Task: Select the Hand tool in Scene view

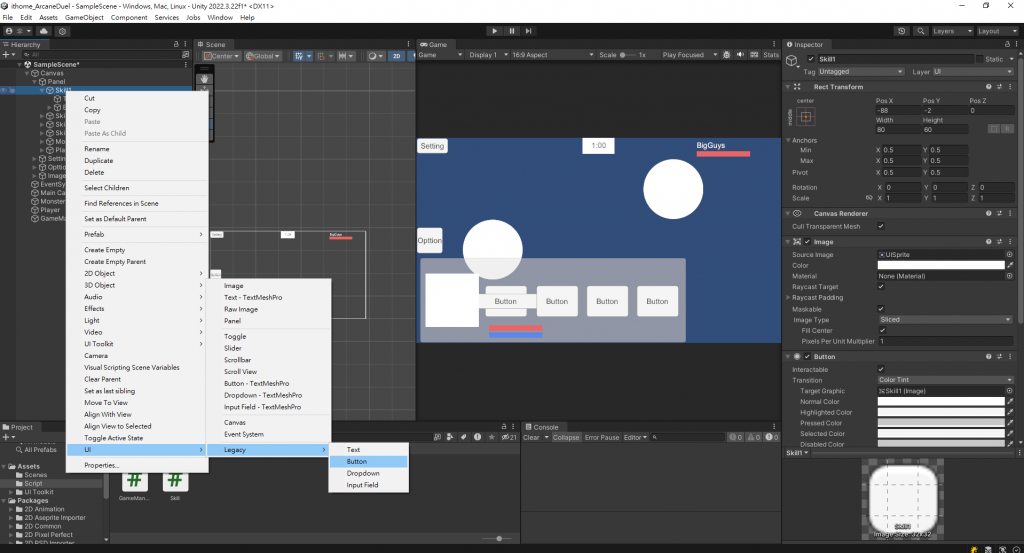Action: point(204,78)
